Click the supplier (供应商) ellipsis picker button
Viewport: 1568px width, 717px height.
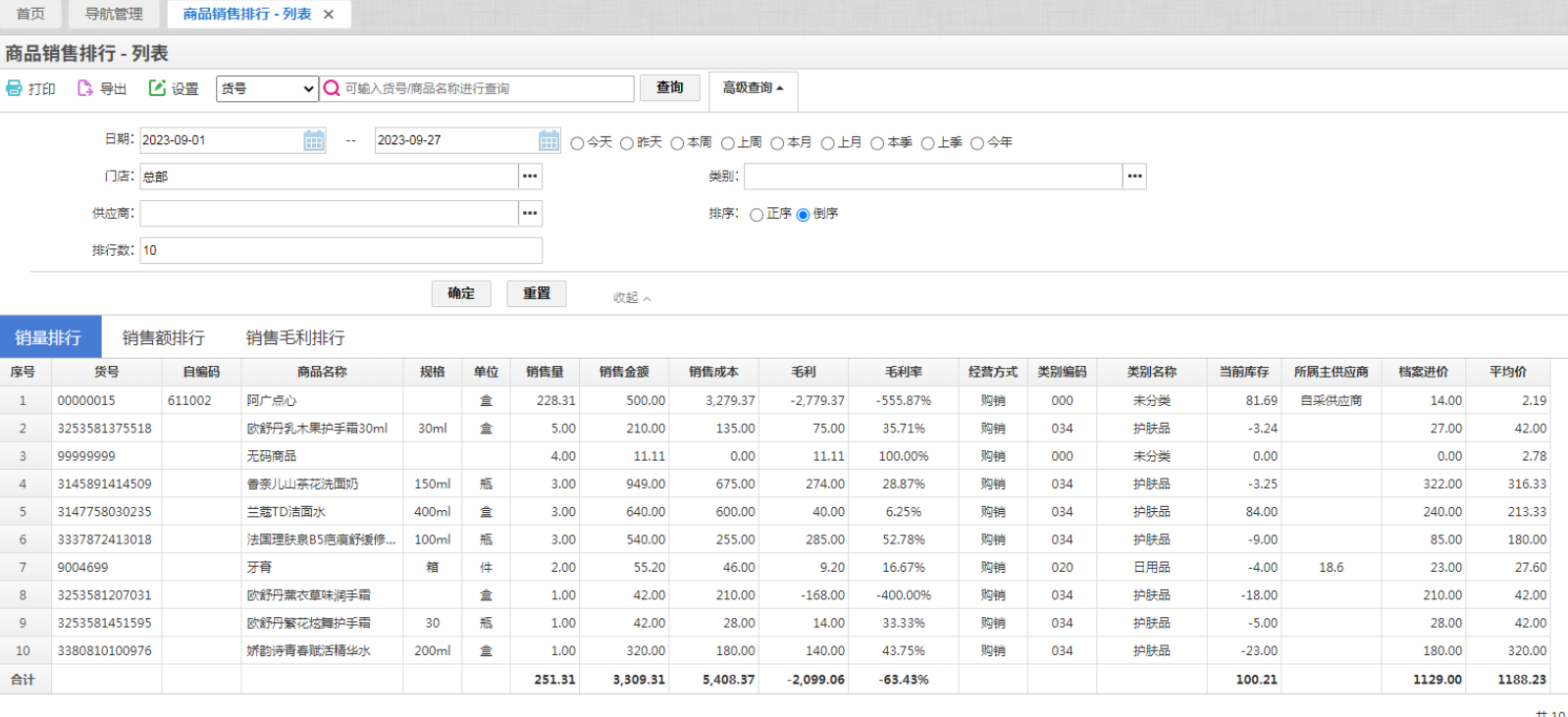click(530, 213)
